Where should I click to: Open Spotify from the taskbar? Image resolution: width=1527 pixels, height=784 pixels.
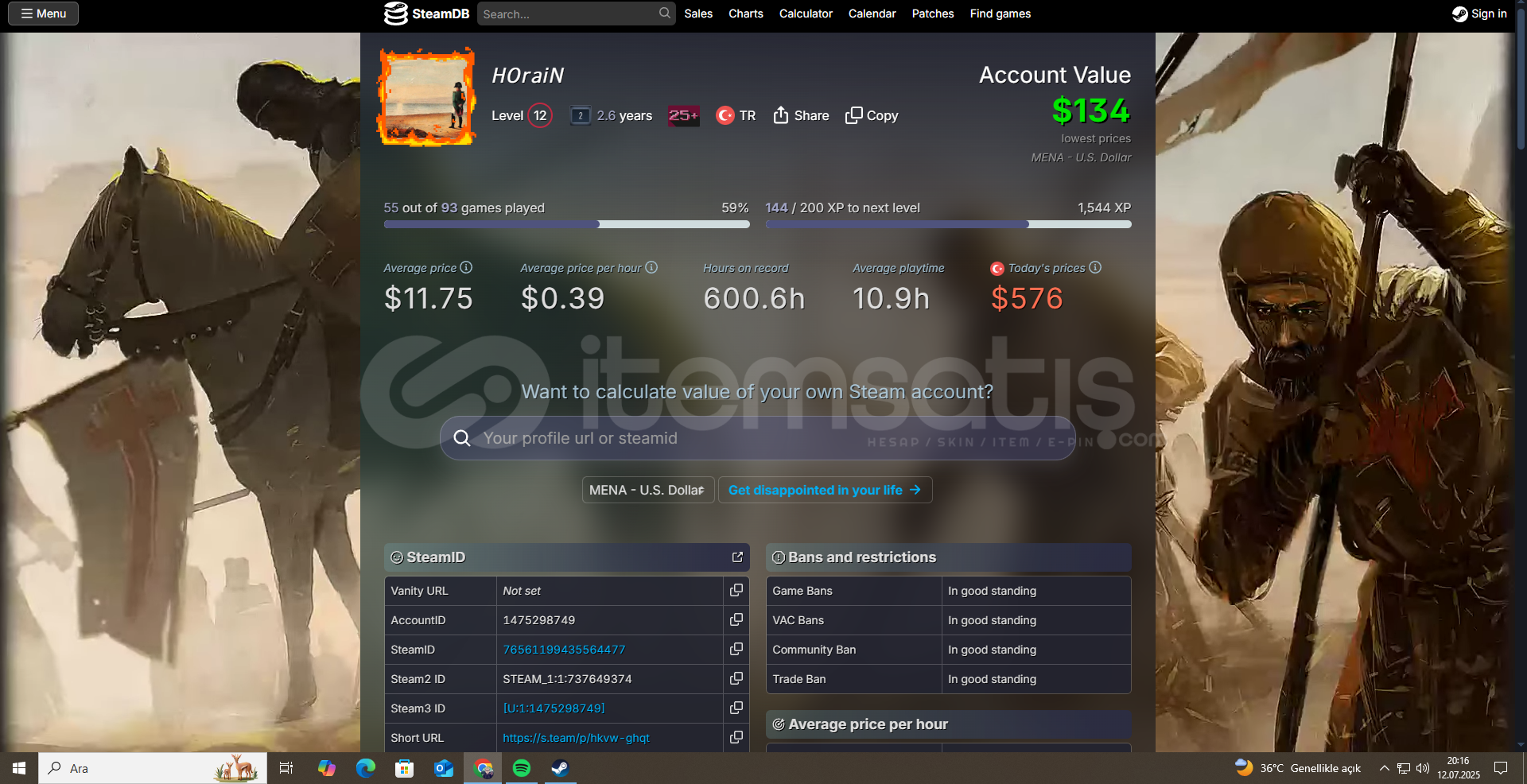(x=522, y=768)
